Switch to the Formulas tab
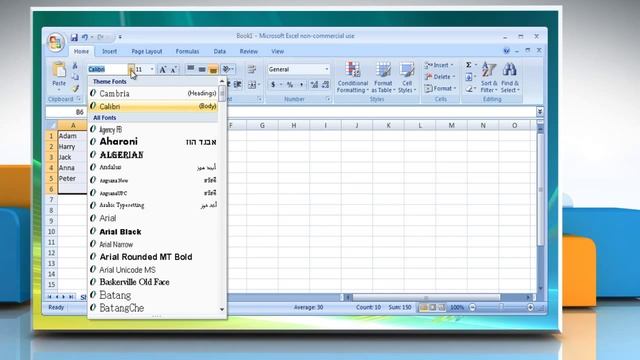 tap(187, 51)
